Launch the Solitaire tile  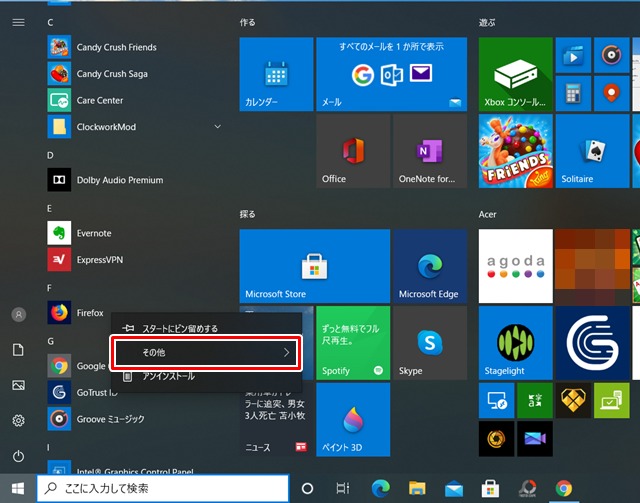[592, 151]
